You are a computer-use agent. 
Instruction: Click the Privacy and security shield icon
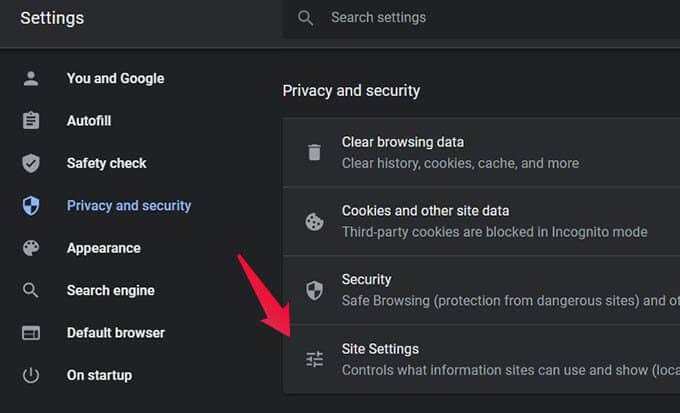pyautogui.click(x=31, y=206)
